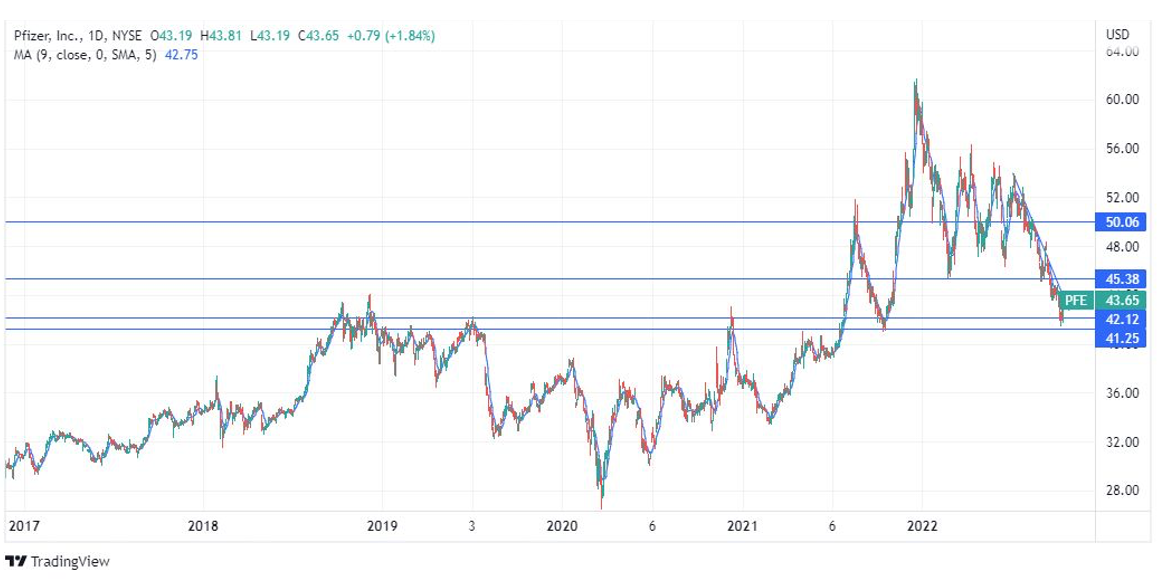Select the 2018 time axis label
The height and width of the screenshot is (588, 1160).
point(203,526)
